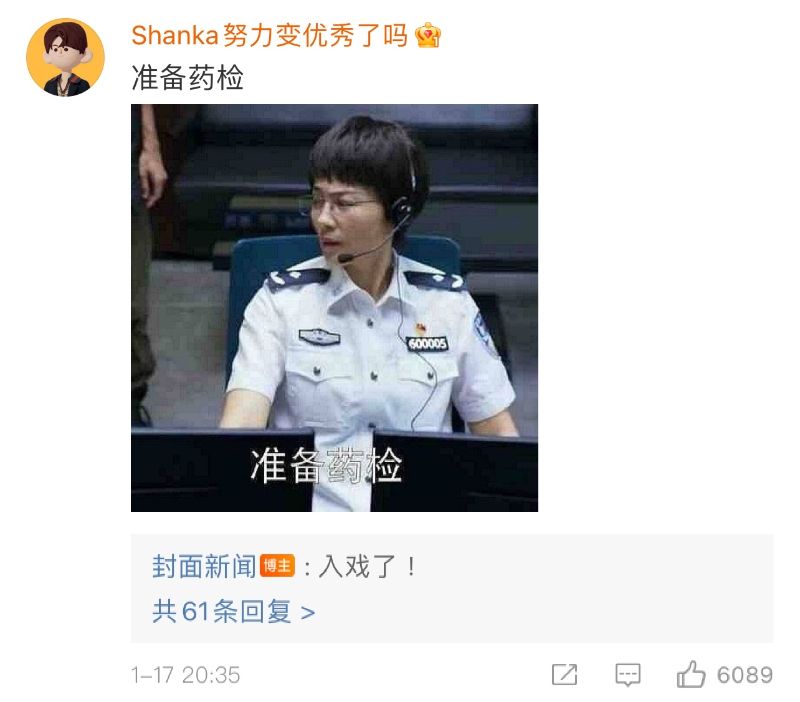
Task: Tap the comment bubble icon
Action: pyautogui.click(x=628, y=674)
